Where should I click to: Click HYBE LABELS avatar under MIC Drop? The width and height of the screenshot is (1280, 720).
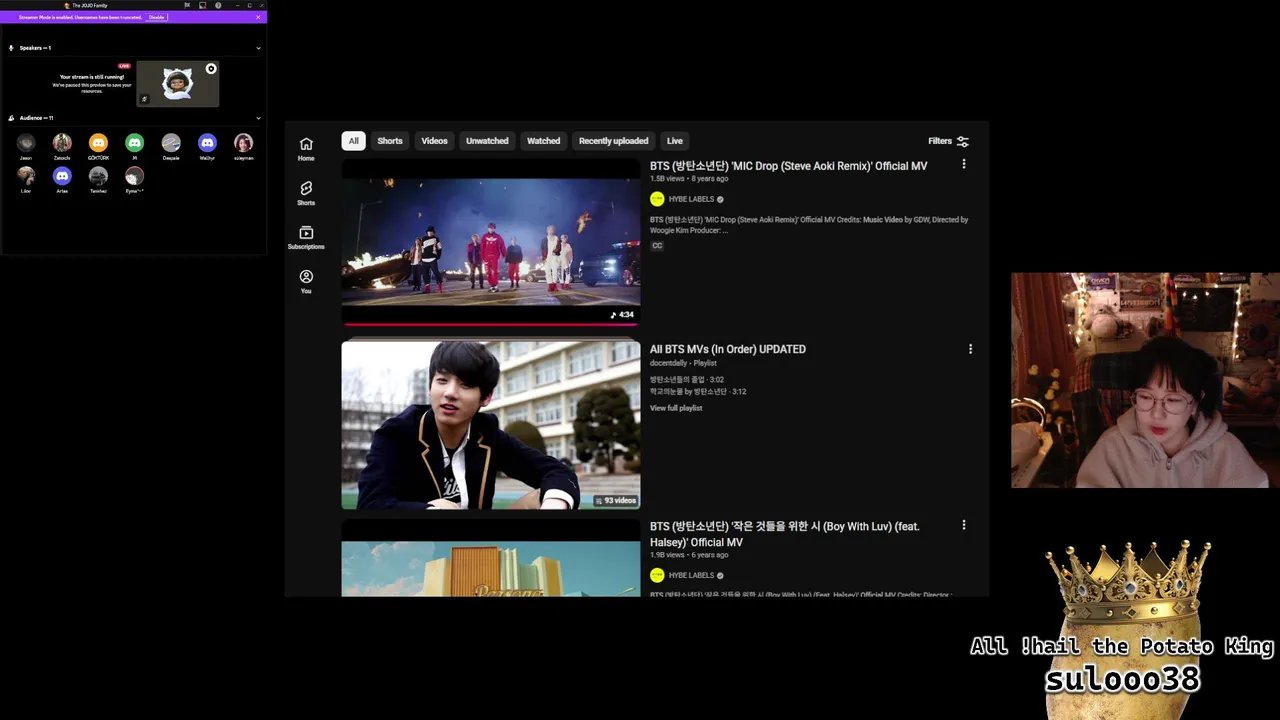pyautogui.click(x=657, y=199)
